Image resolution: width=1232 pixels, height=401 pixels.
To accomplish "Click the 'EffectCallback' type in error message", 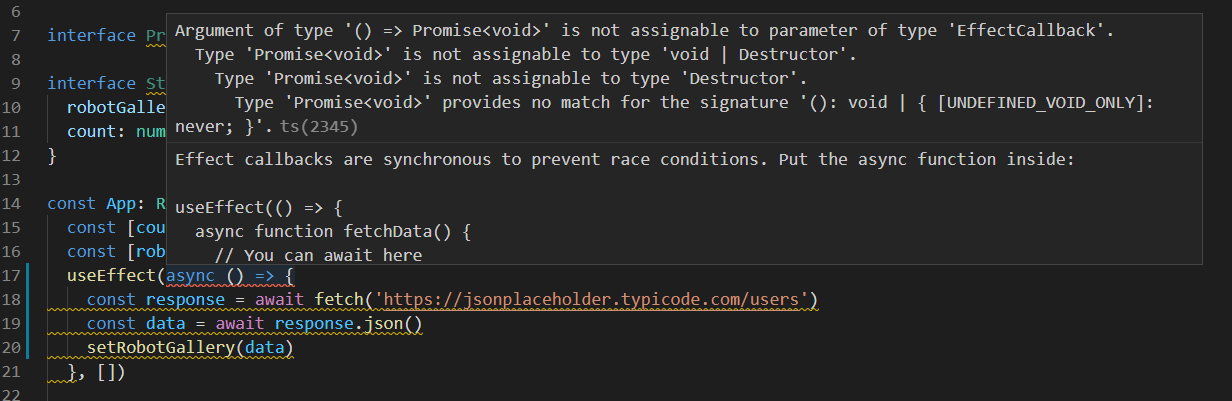I will (x=1047, y=30).
